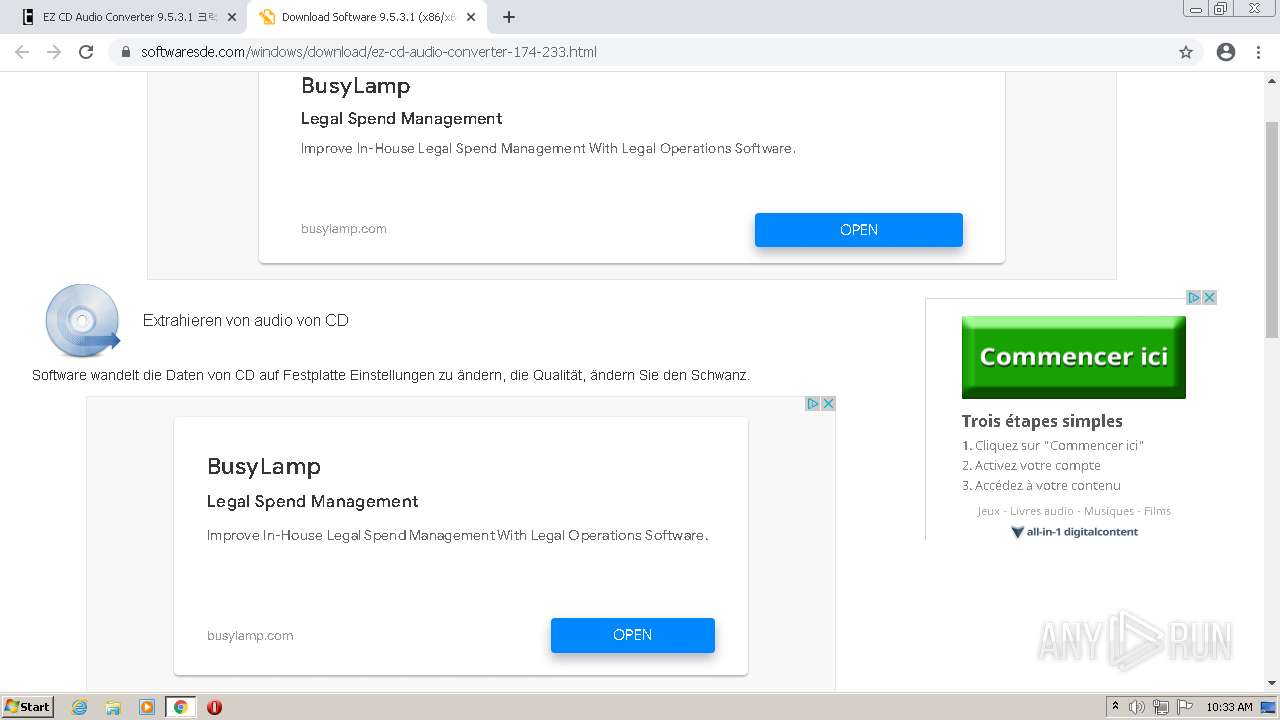Close the lower BusyLamp ad with X
This screenshot has height=720, width=1280.
pos(828,403)
